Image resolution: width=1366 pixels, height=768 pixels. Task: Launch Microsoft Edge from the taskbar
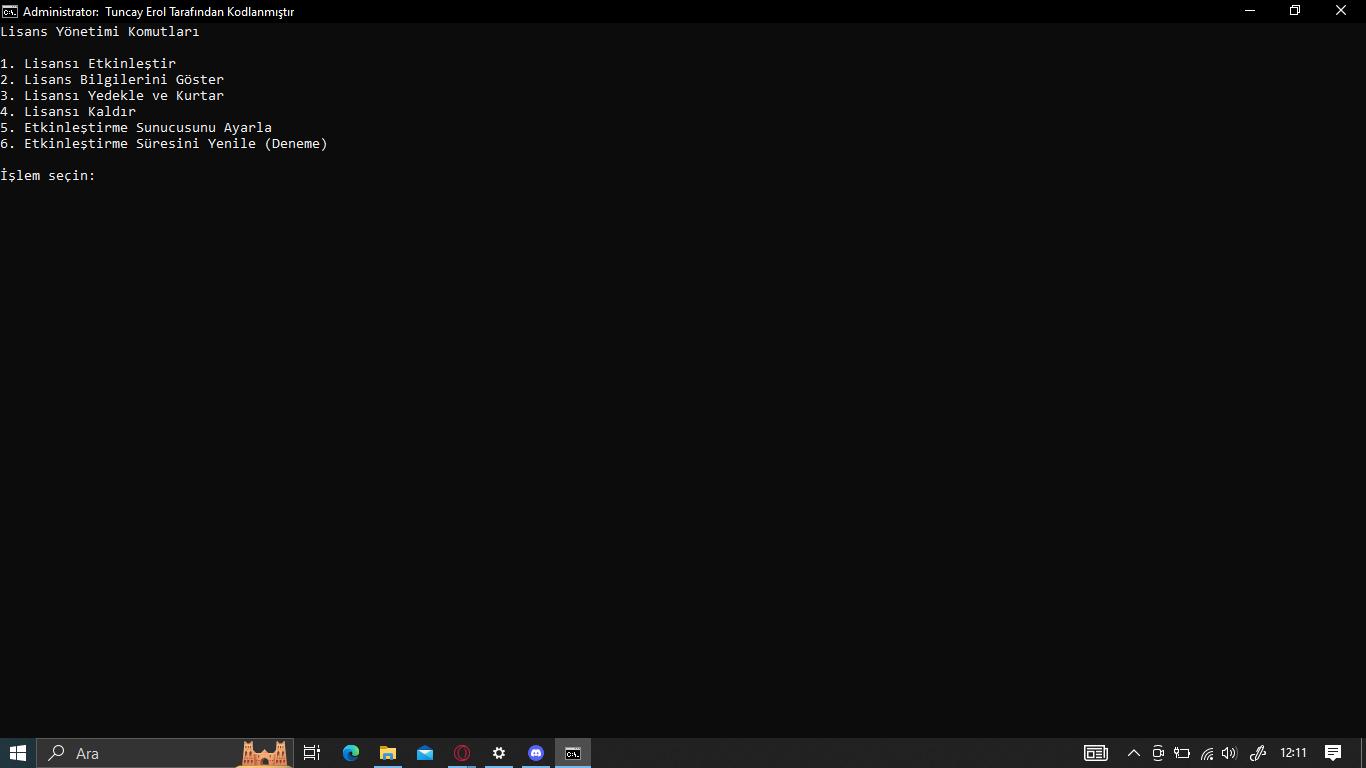[x=349, y=753]
